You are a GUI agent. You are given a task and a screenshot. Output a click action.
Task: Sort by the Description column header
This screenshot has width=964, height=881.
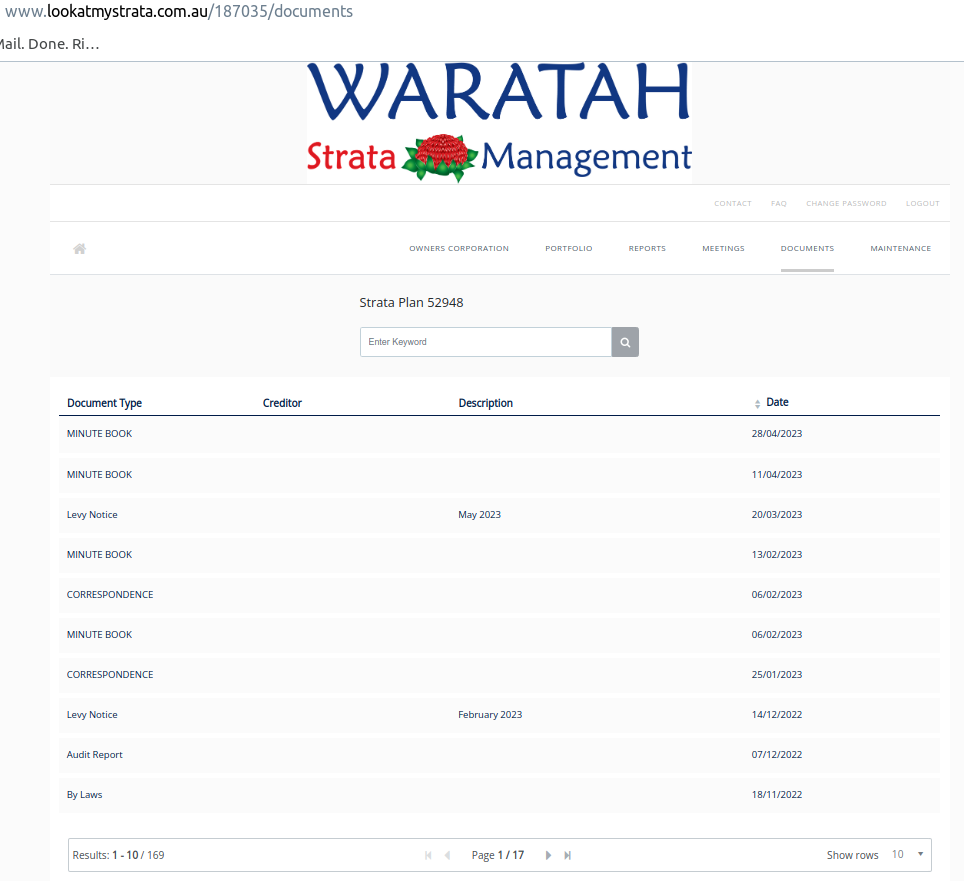click(x=486, y=403)
